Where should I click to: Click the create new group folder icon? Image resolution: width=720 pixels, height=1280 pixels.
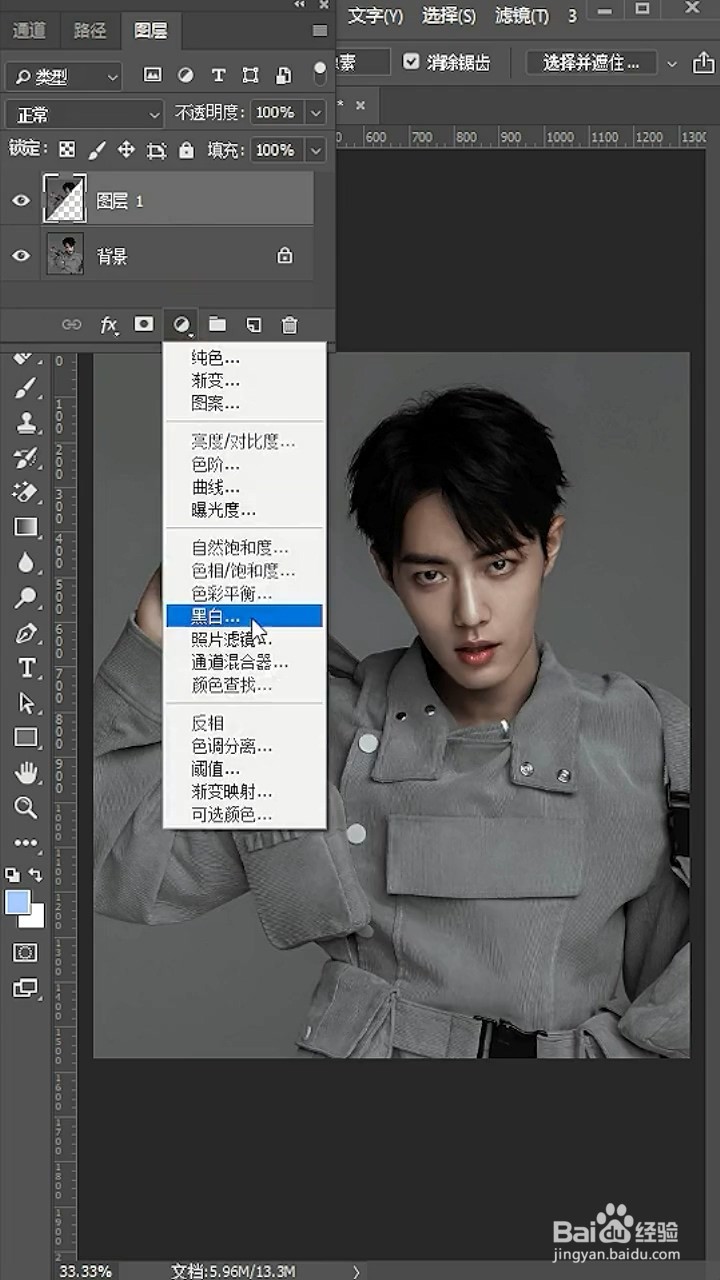pyautogui.click(x=217, y=324)
